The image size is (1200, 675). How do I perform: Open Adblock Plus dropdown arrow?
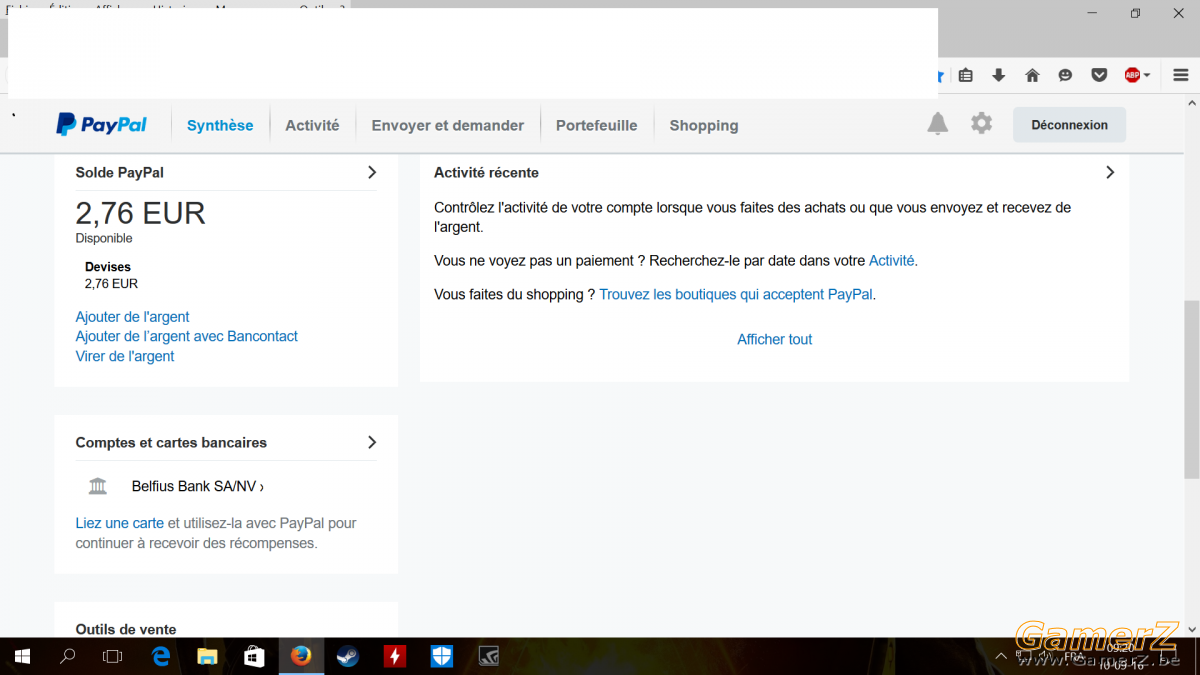point(1147,75)
